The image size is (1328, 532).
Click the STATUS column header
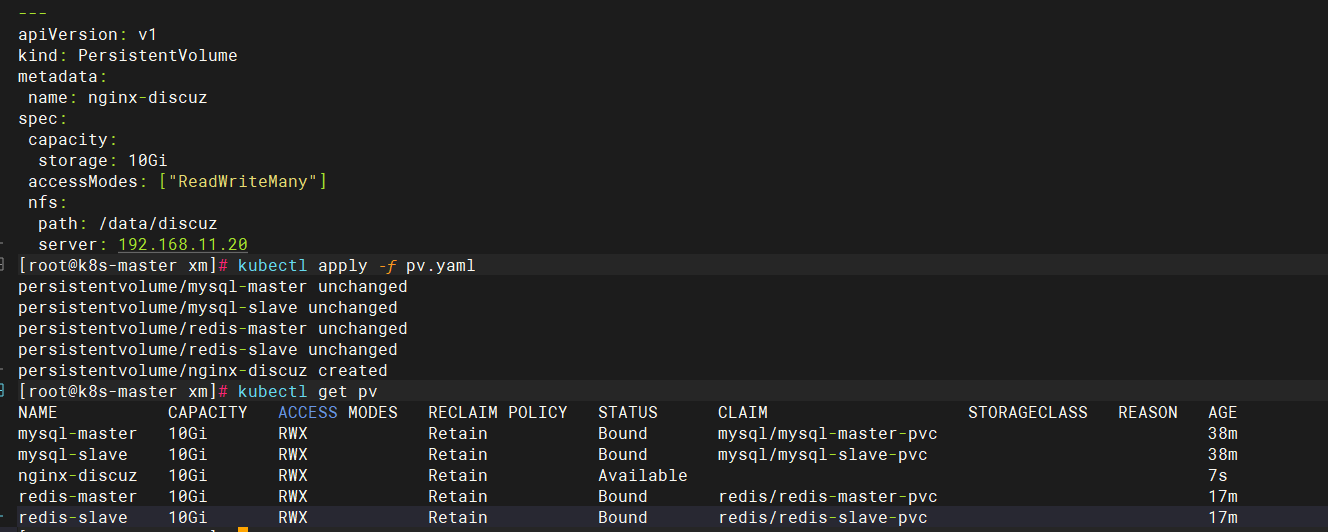628,412
